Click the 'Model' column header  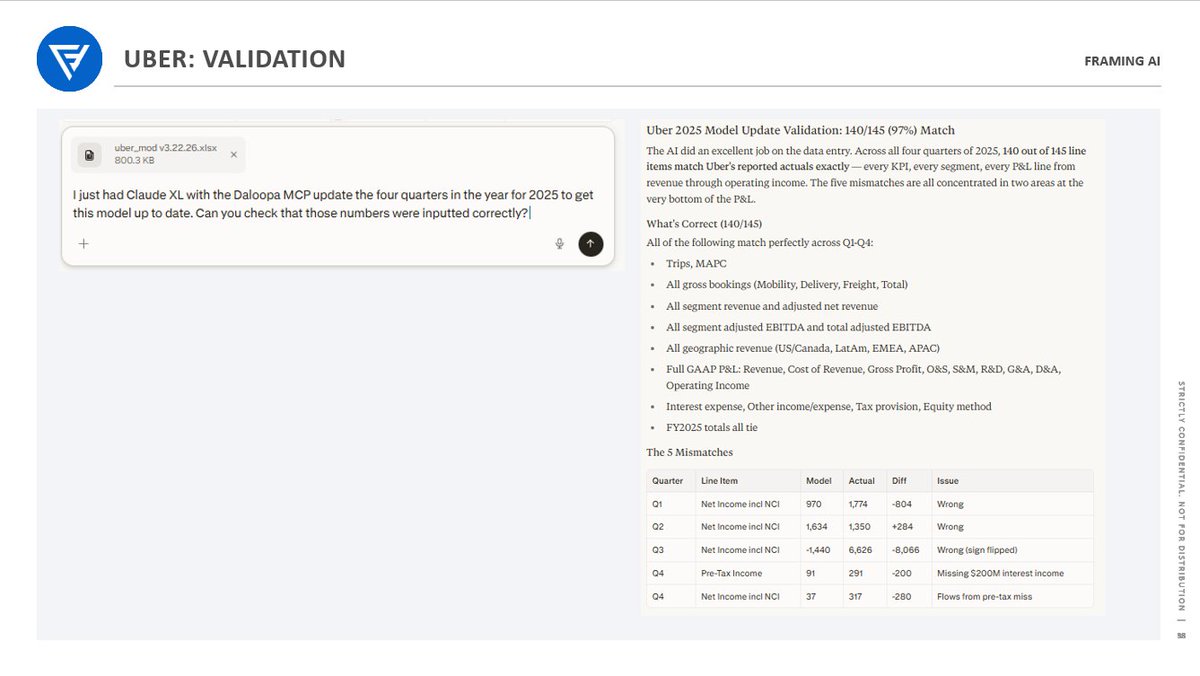pos(819,481)
